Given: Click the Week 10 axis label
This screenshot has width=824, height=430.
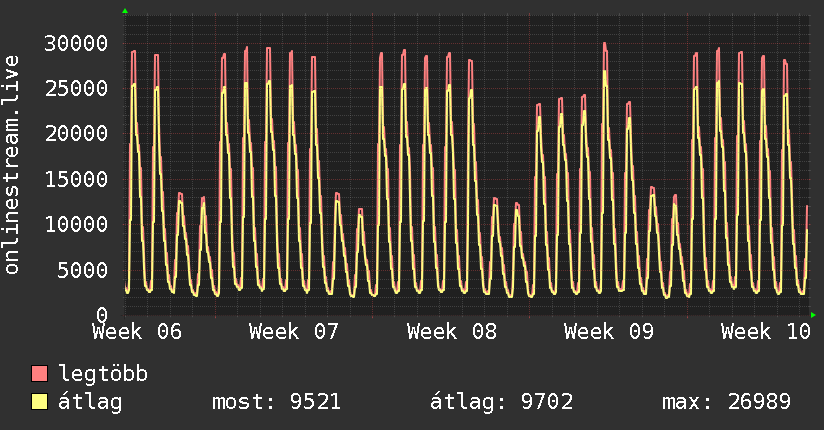Looking at the screenshot, I should 766,332.
